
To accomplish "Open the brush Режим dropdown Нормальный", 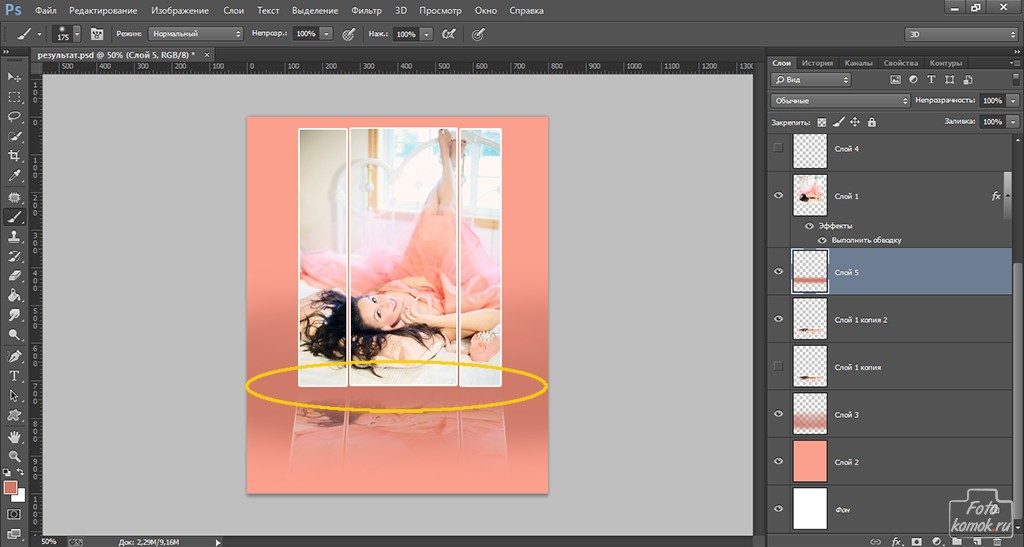I will (195, 33).
